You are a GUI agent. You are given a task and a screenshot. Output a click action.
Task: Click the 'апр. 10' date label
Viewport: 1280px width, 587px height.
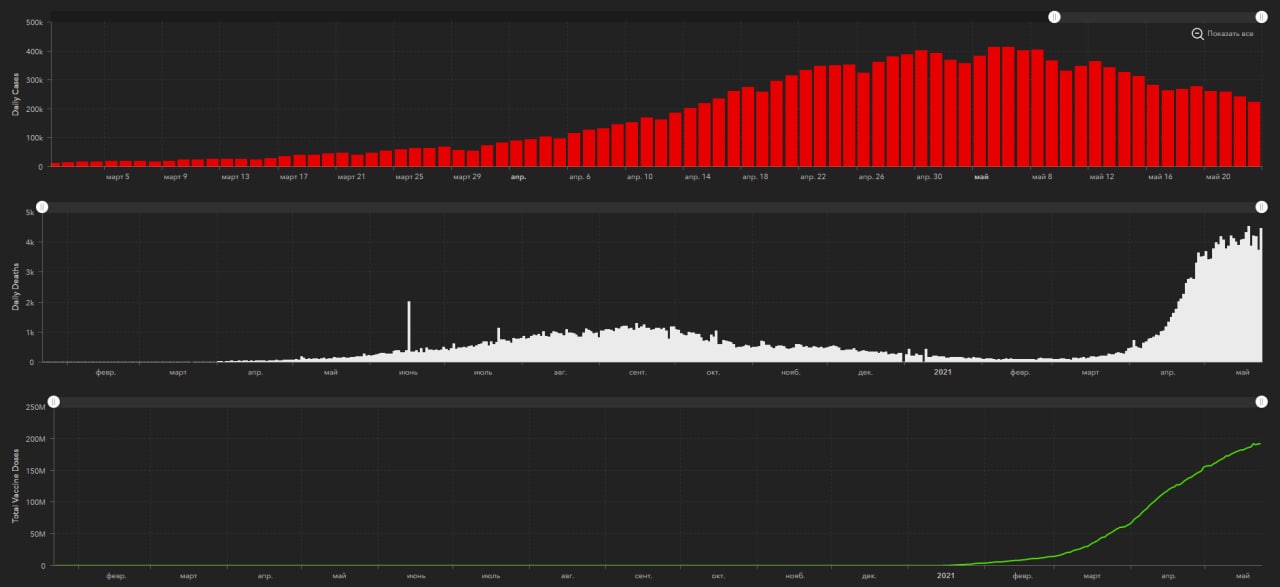point(640,177)
